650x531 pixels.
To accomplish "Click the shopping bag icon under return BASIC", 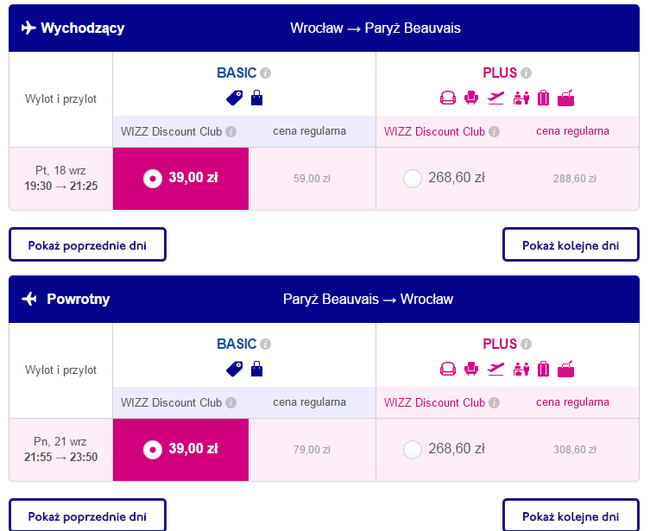I will coord(257,369).
